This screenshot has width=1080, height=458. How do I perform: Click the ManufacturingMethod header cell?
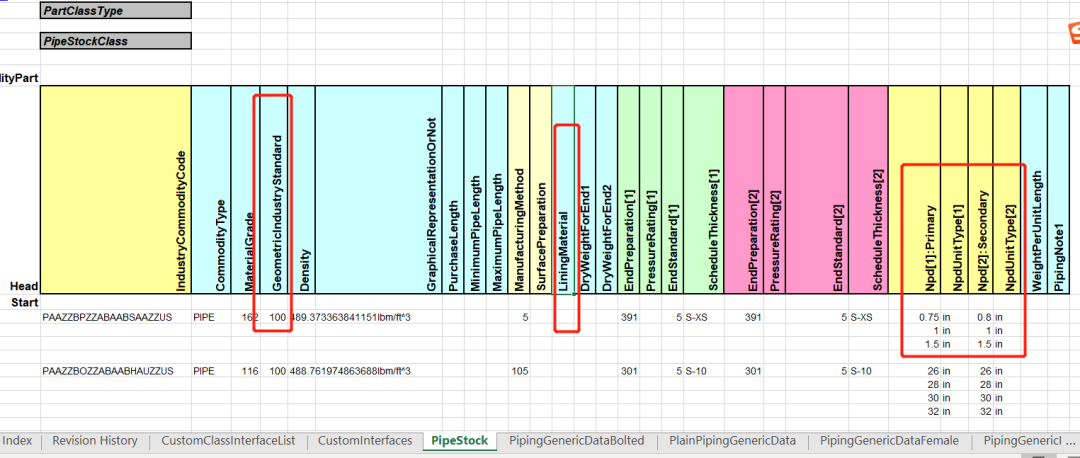coord(518,190)
